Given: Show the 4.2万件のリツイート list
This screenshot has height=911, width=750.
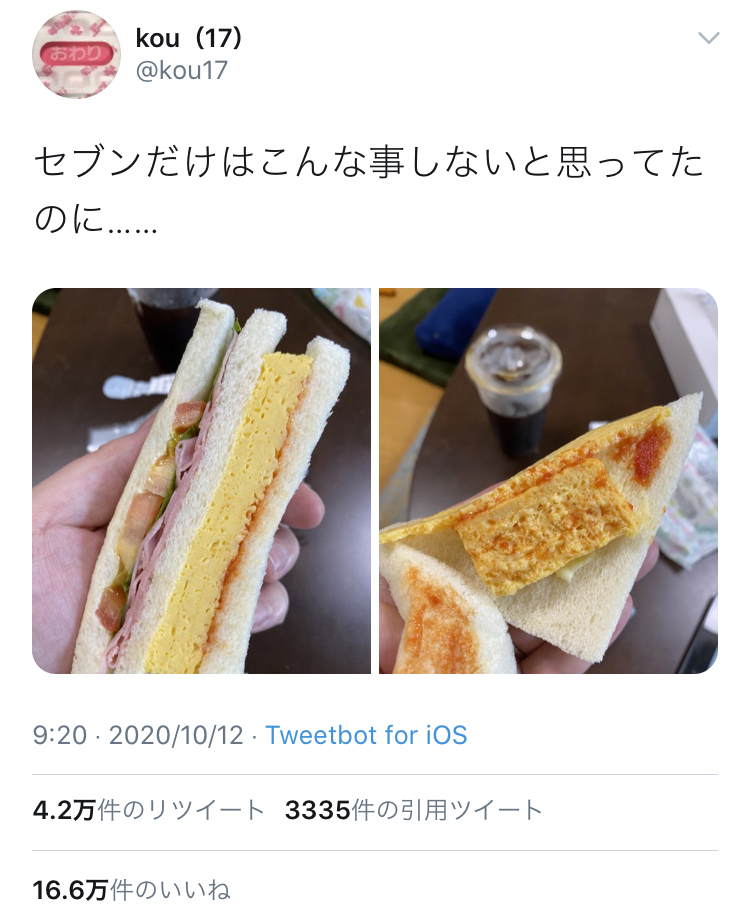Looking at the screenshot, I should (149, 810).
